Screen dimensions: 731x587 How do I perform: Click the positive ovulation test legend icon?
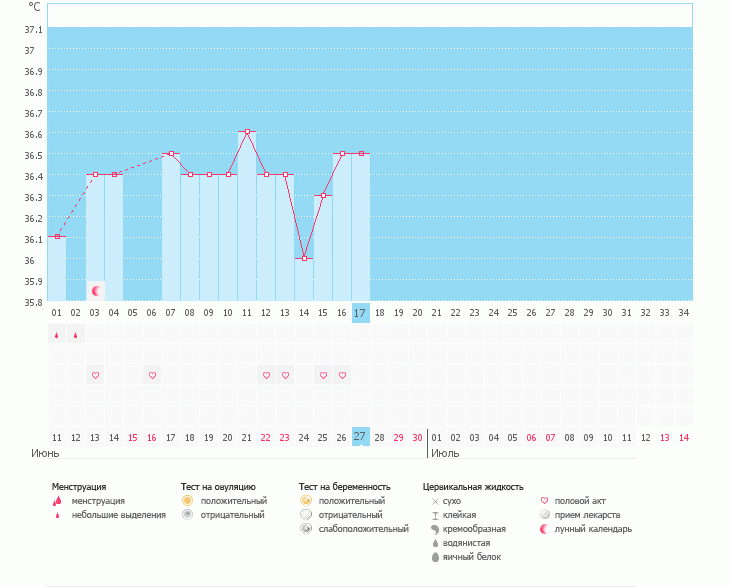[x=187, y=500]
